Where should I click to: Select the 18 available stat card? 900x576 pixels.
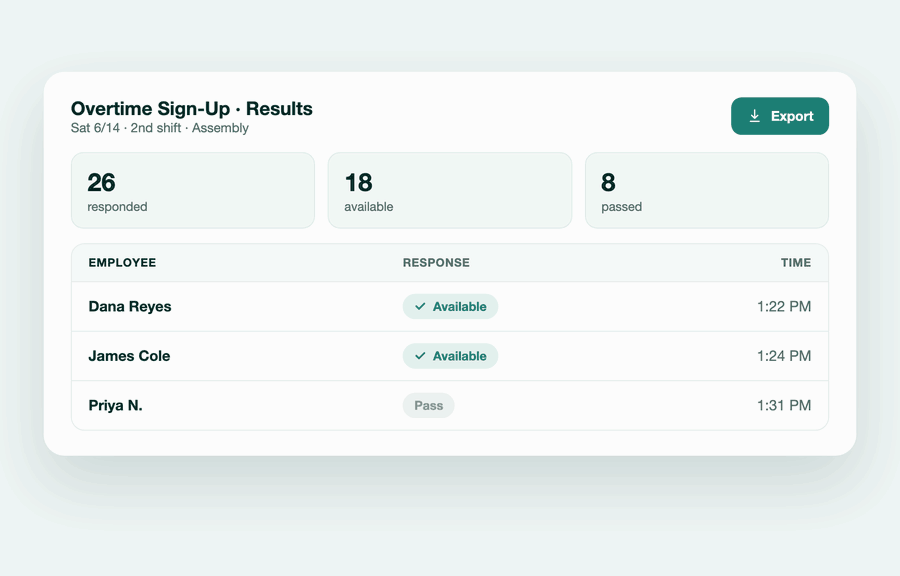point(450,190)
